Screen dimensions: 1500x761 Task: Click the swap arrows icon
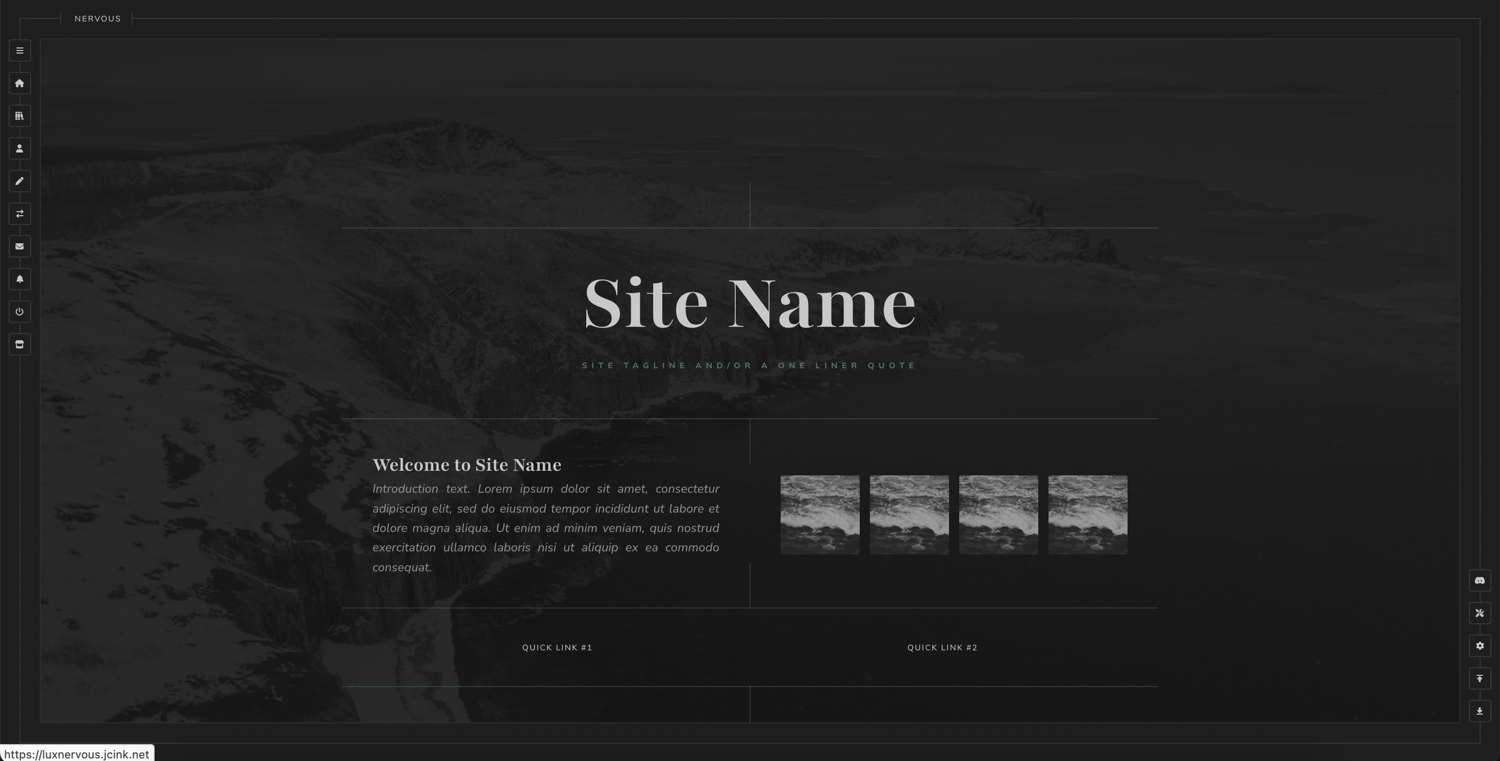[19, 214]
